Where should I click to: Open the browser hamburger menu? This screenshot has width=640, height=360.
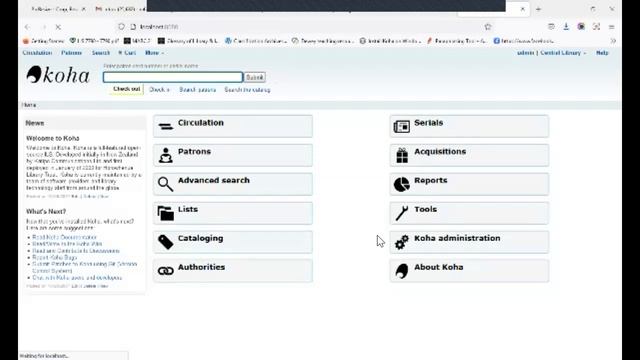click(x=611, y=27)
